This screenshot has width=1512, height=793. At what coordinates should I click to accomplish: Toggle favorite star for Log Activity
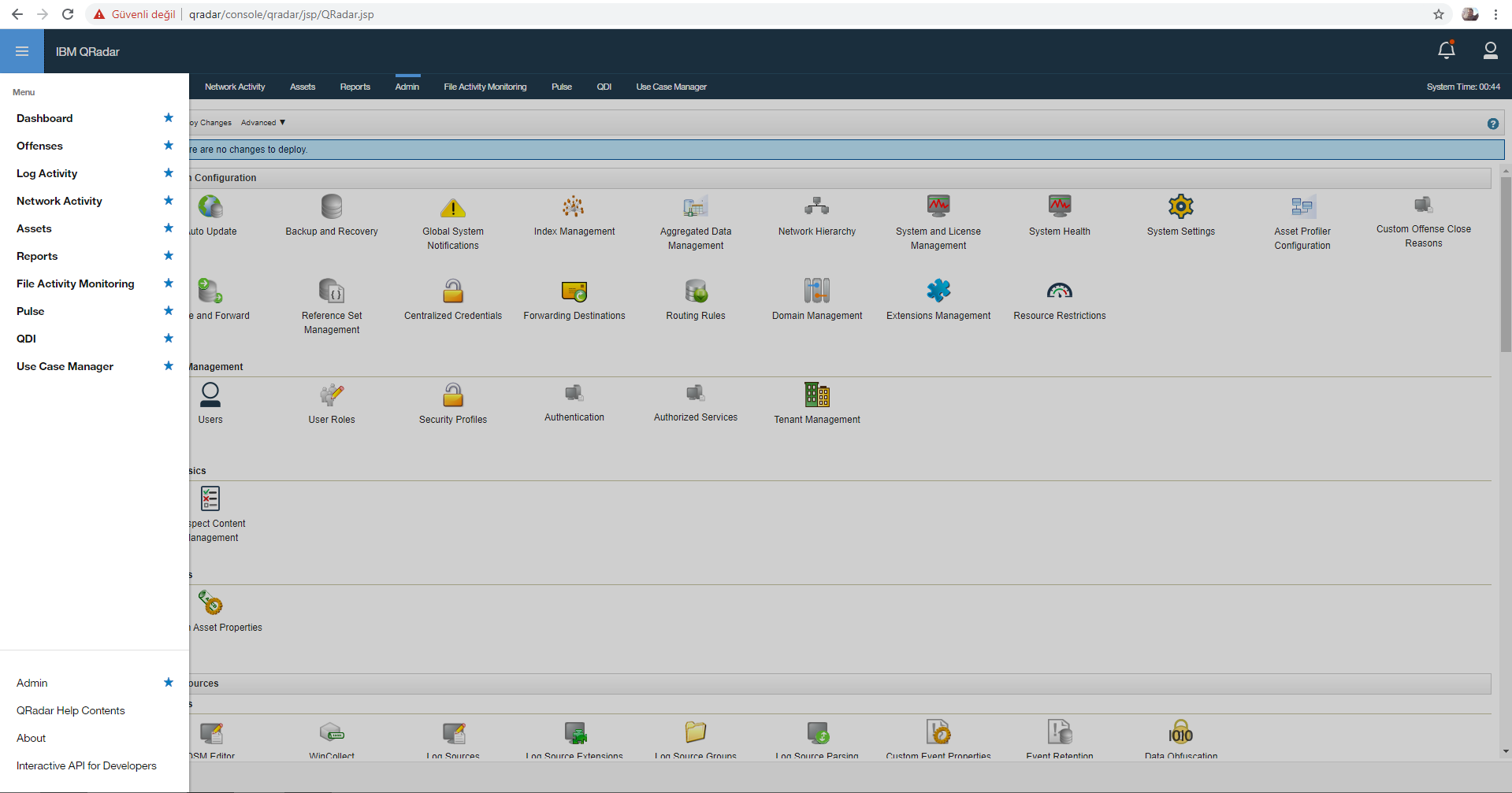(168, 173)
